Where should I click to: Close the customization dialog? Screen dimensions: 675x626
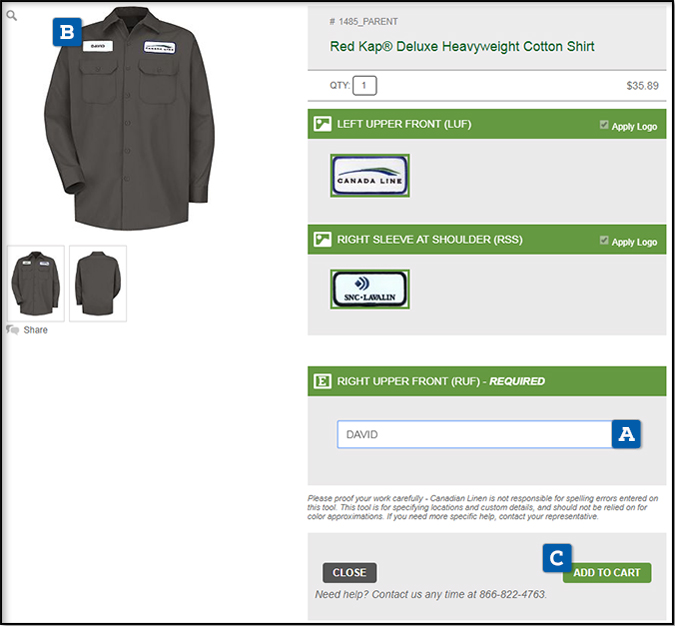tap(350, 573)
